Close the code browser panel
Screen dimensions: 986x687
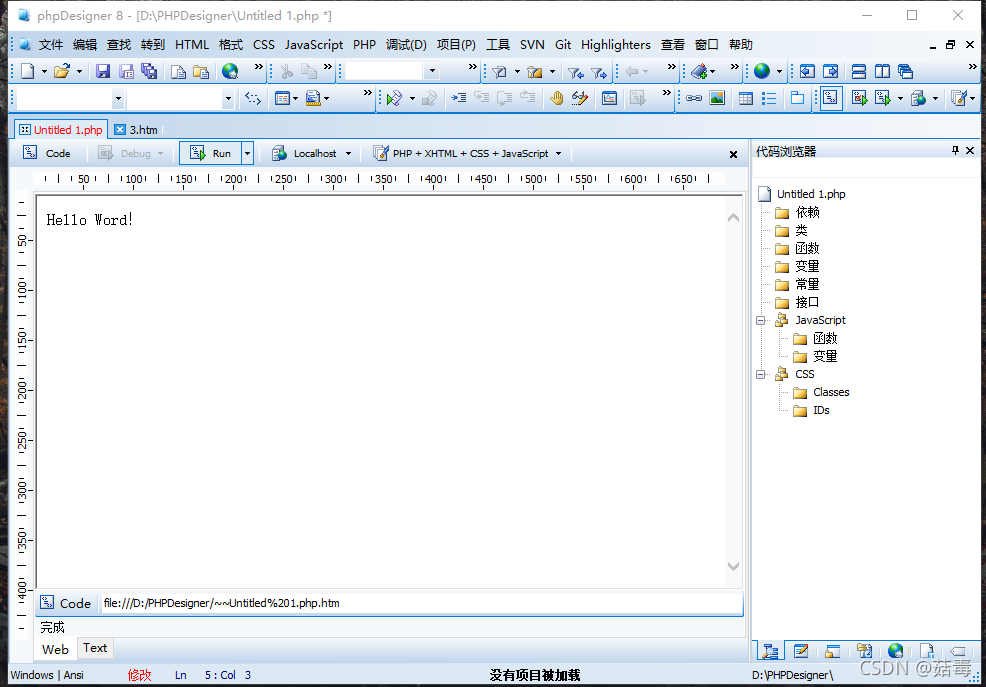tap(970, 150)
